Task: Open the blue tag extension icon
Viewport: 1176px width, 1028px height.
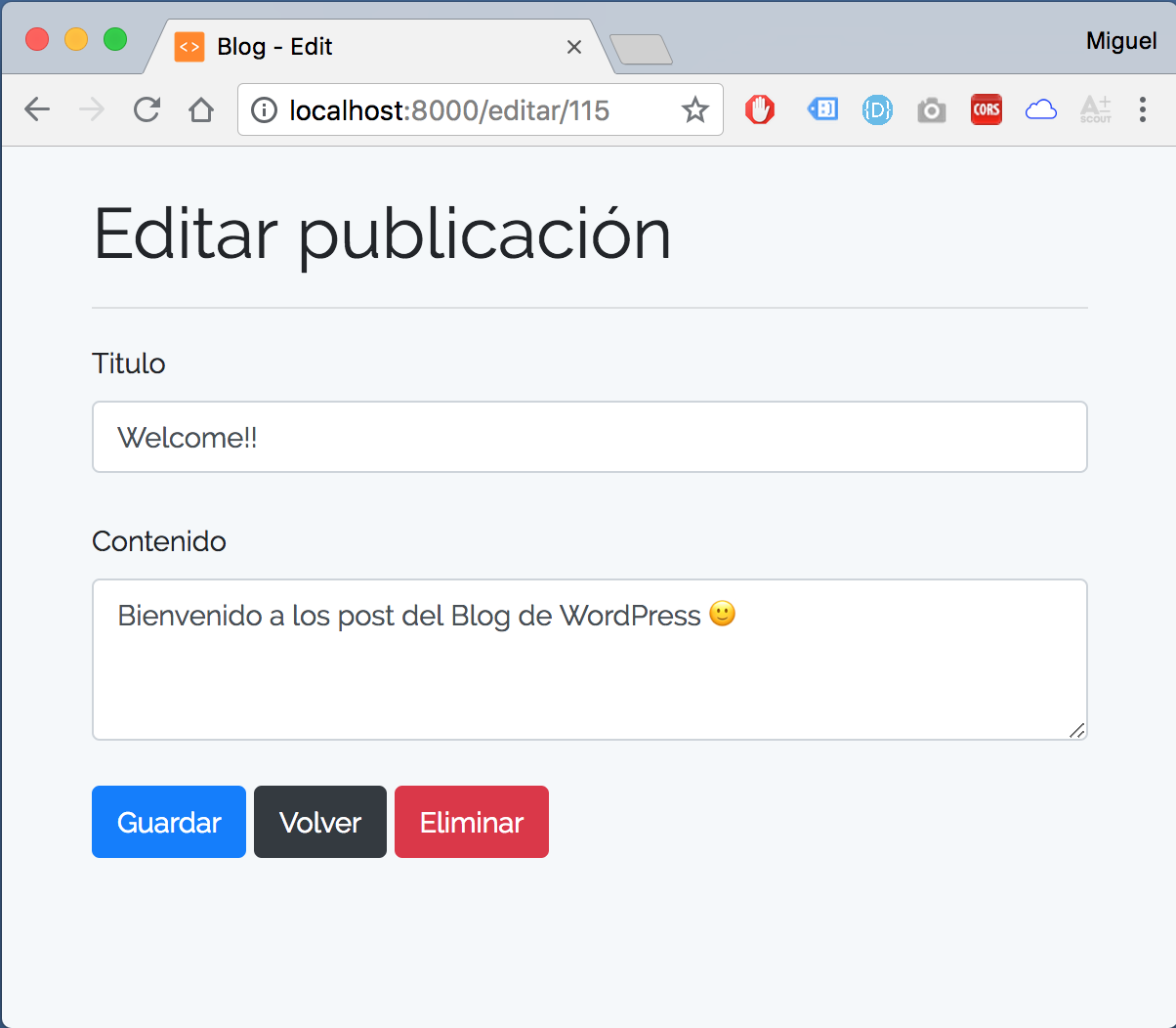Action: (822, 109)
